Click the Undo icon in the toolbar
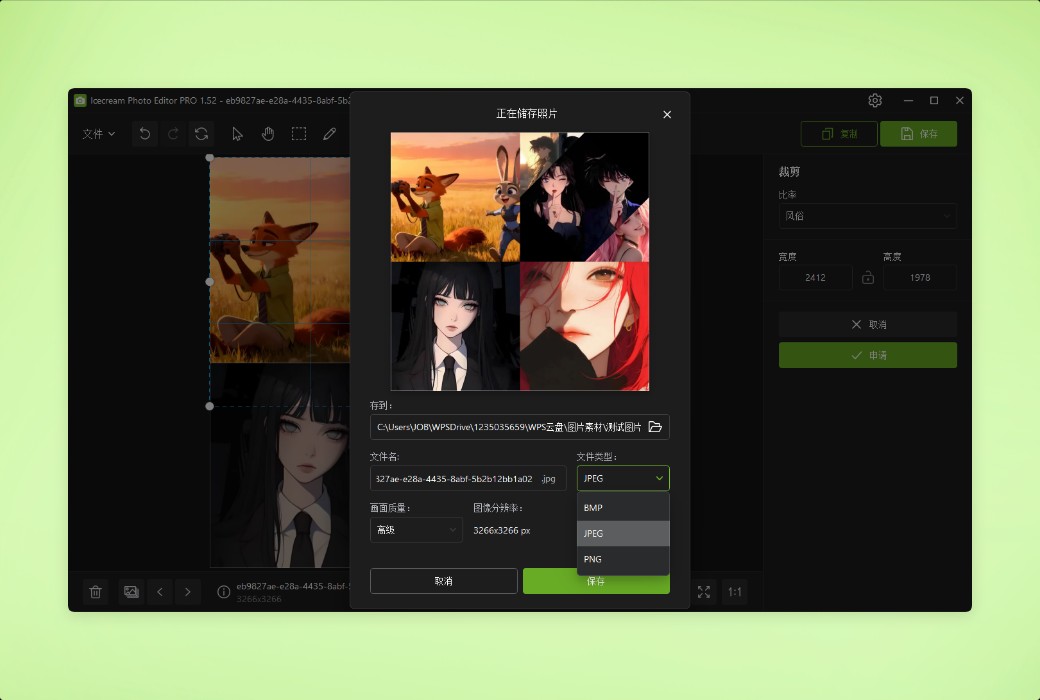Image resolution: width=1040 pixels, height=700 pixels. [x=146, y=133]
